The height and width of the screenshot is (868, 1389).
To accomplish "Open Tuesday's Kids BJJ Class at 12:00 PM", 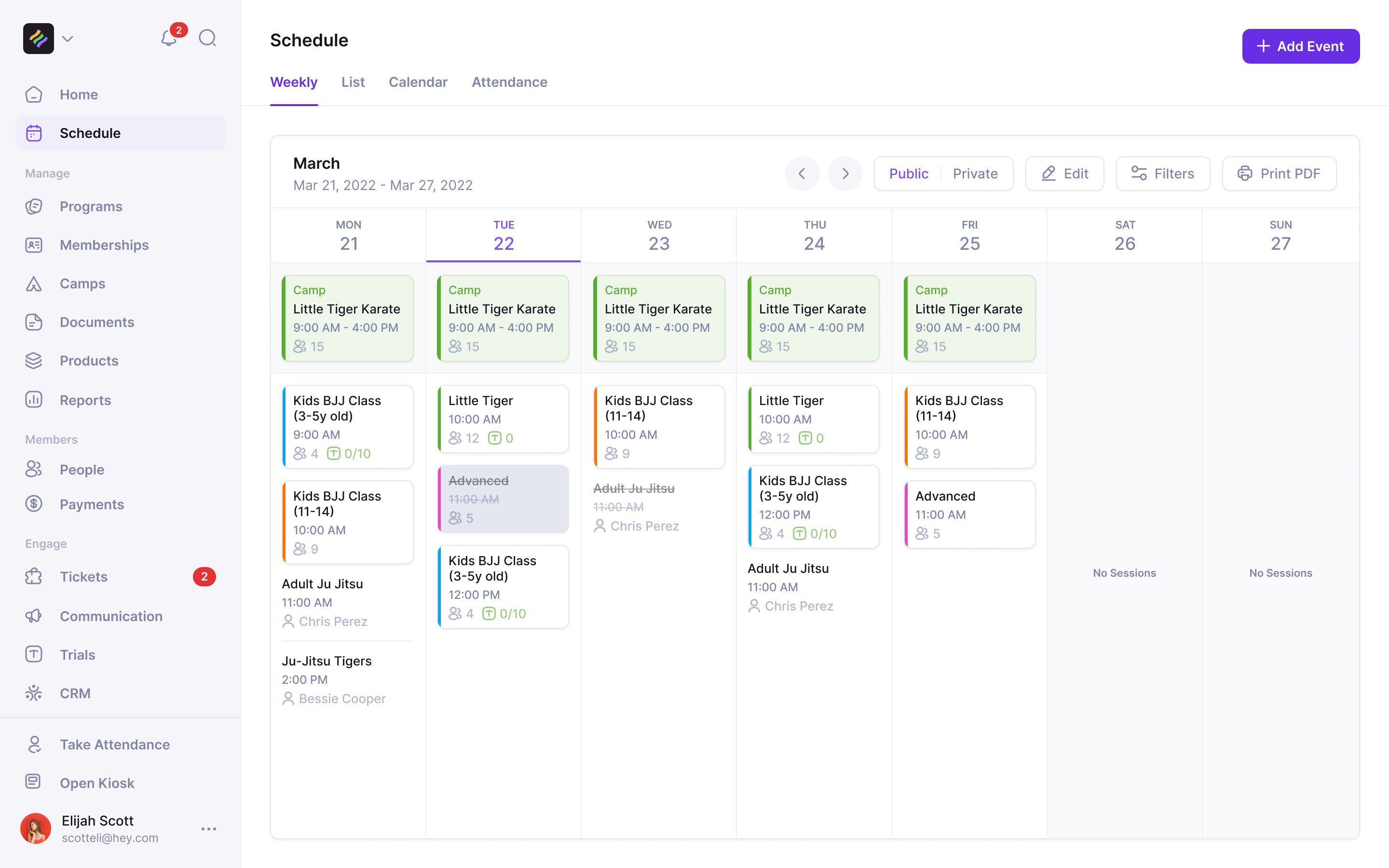I will pyautogui.click(x=504, y=587).
